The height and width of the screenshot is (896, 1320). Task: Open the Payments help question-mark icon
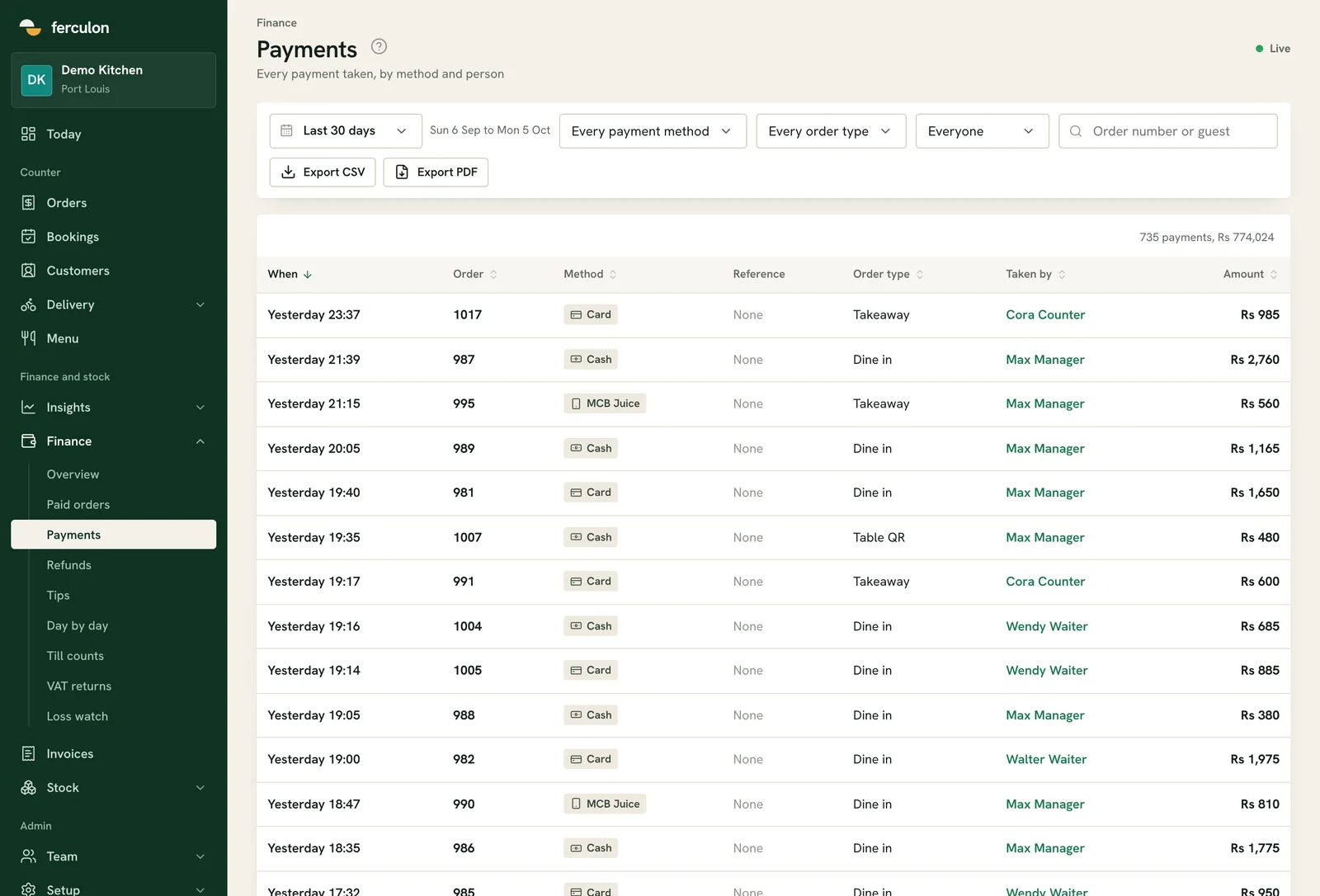click(x=379, y=47)
